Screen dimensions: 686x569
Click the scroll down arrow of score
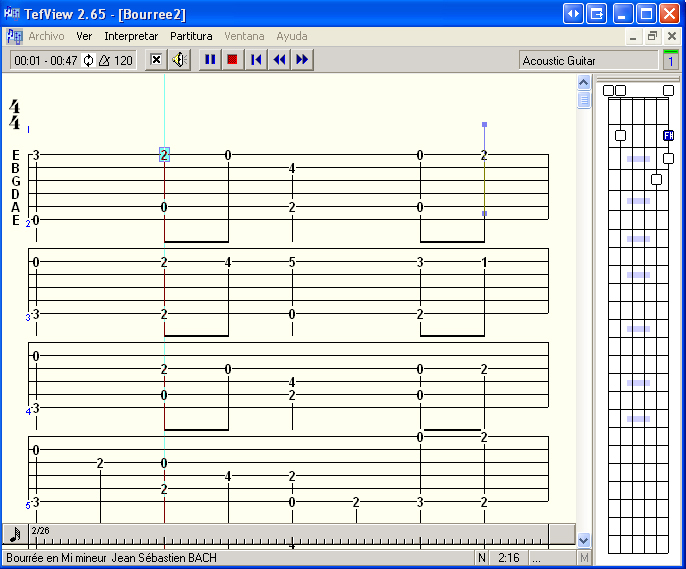point(584,541)
